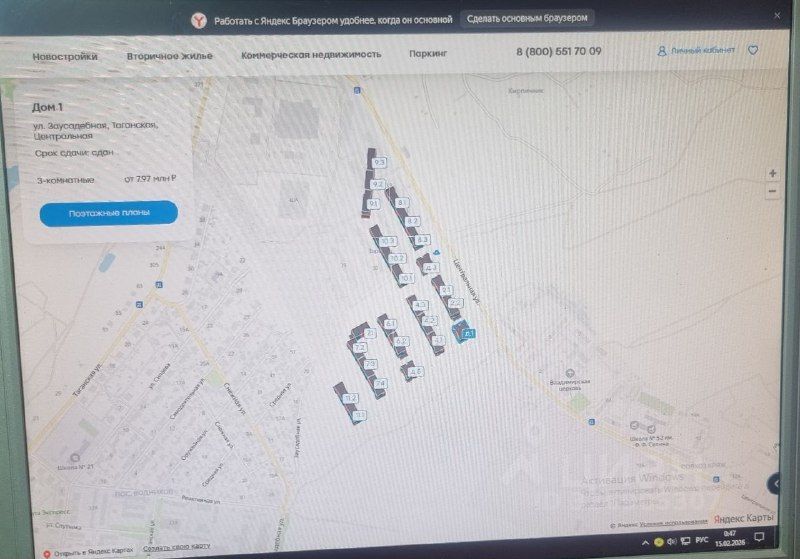
Task: Select building marker 6.2 on the map
Action: tap(401, 341)
